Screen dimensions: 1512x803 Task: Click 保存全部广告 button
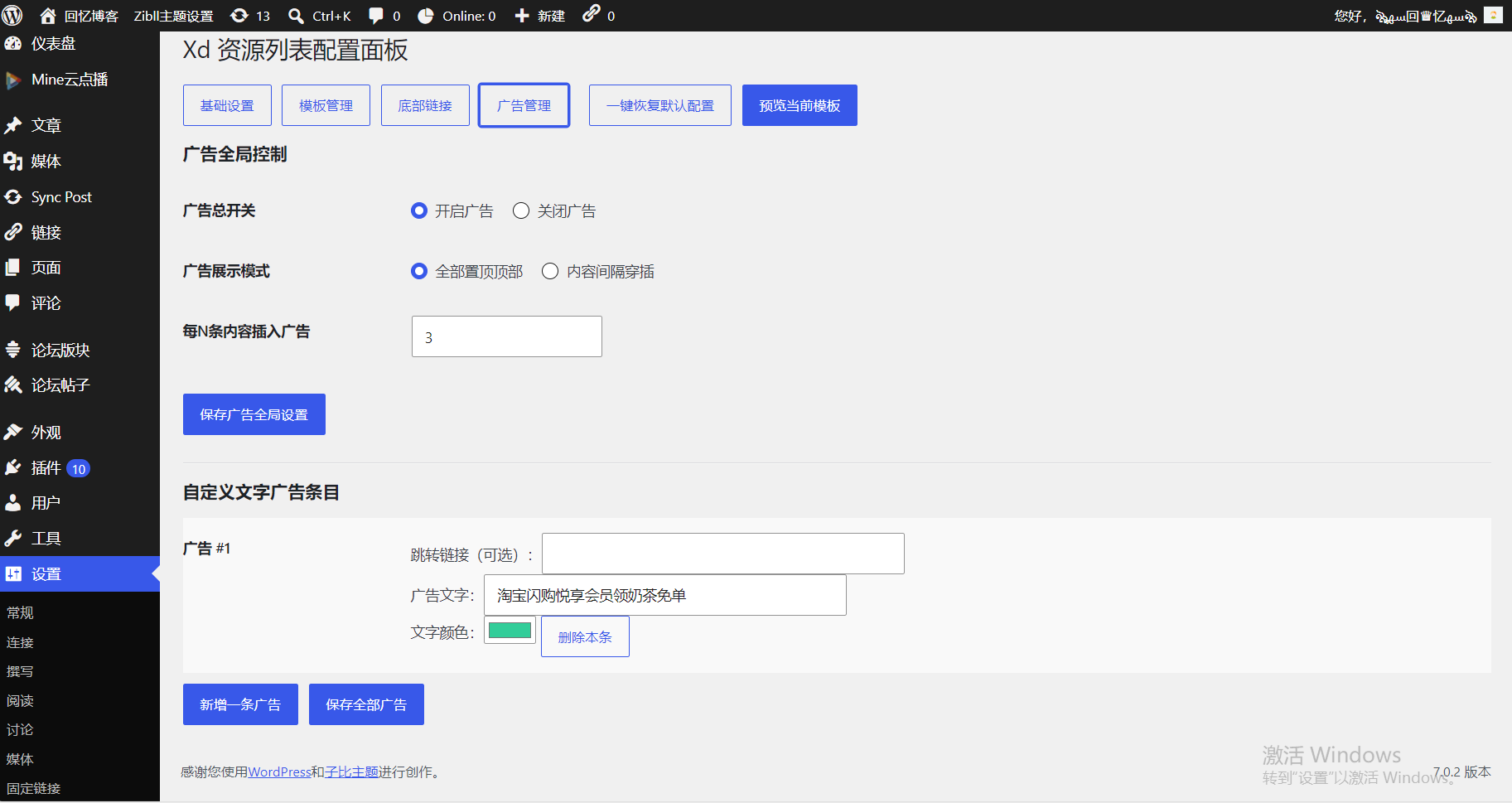coord(366,704)
